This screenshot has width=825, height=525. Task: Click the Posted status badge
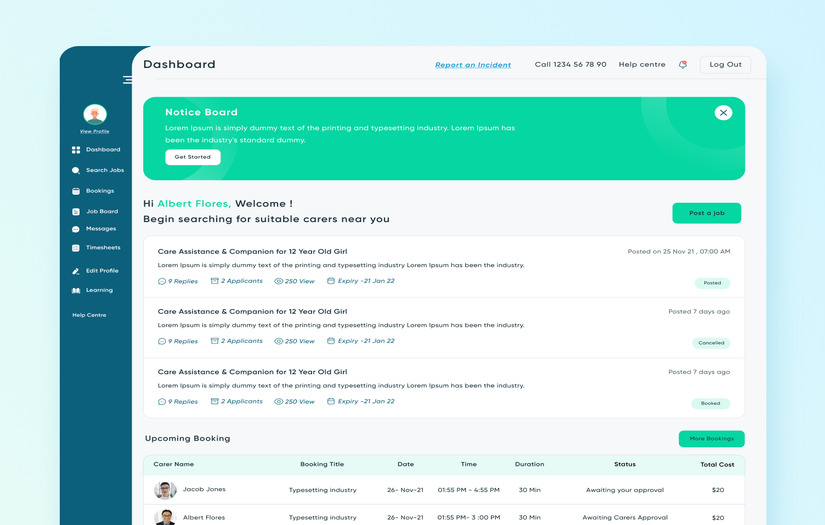[712, 283]
